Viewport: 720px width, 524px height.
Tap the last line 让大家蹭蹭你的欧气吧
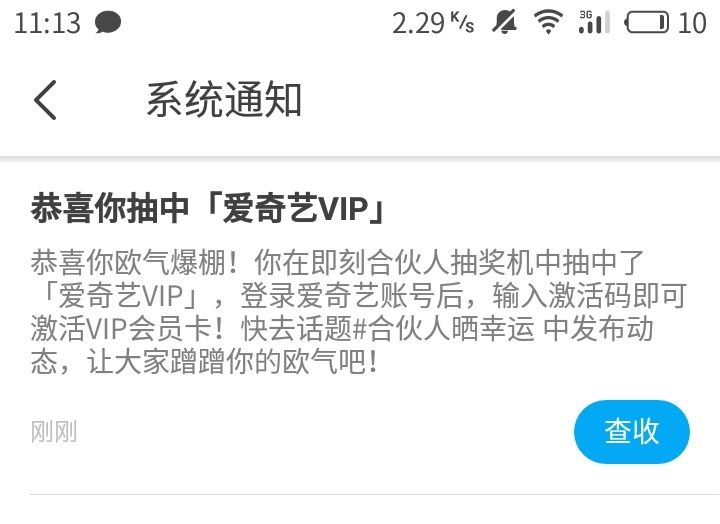click(x=233, y=362)
